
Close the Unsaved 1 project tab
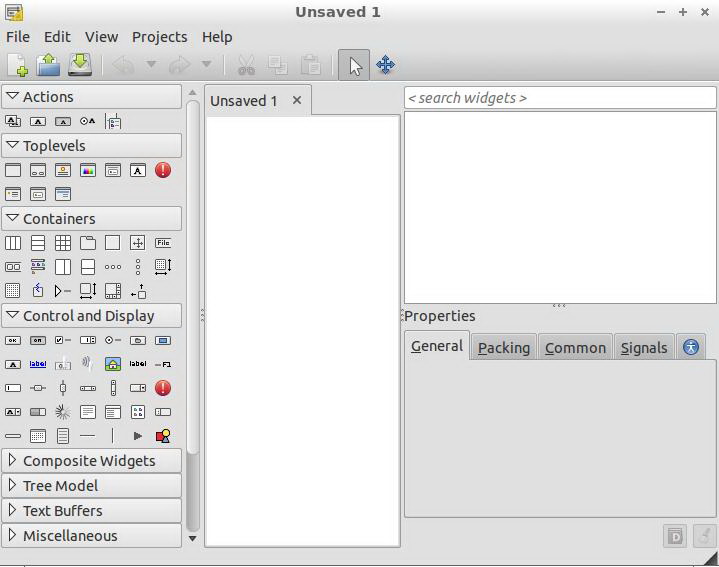point(297,100)
